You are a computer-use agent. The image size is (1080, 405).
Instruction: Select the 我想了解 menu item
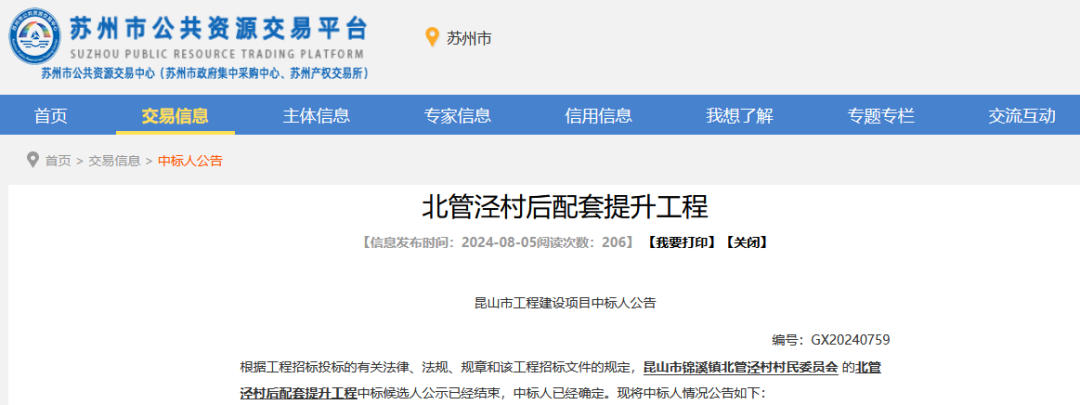739,115
